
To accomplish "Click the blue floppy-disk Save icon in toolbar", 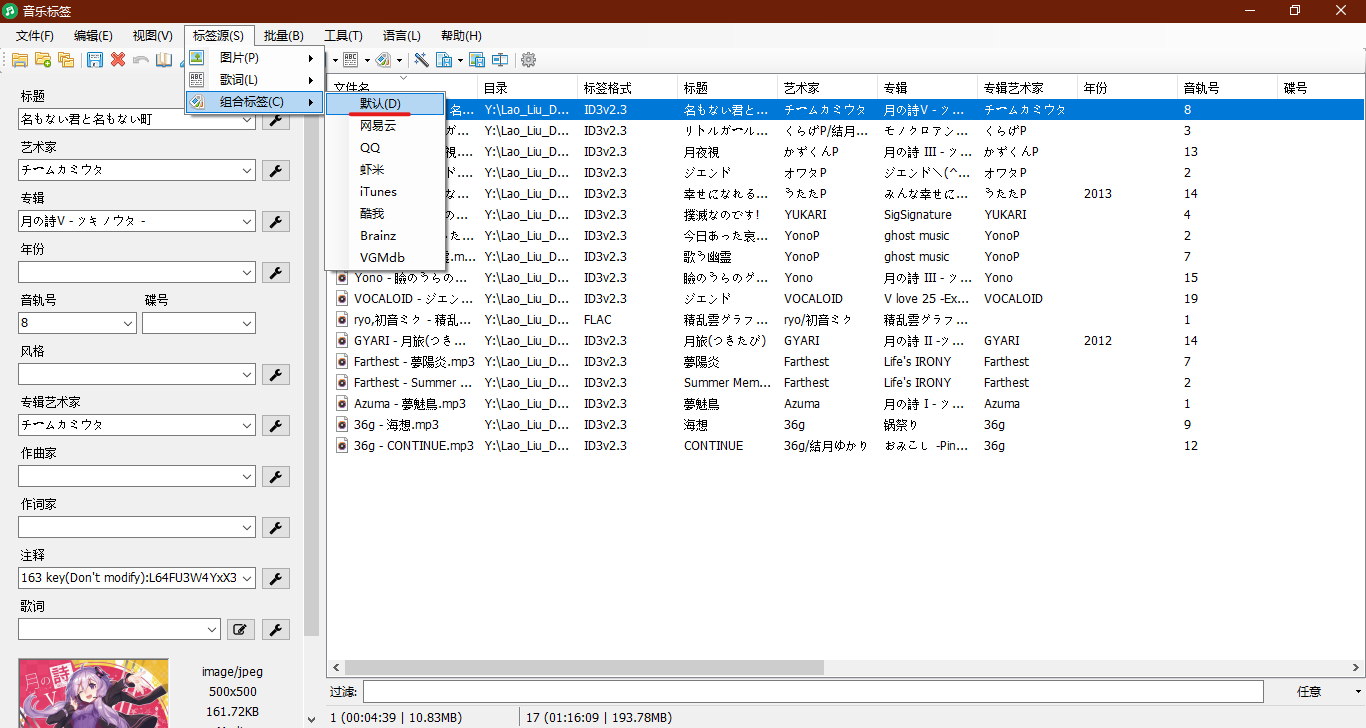I will click(x=95, y=60).
